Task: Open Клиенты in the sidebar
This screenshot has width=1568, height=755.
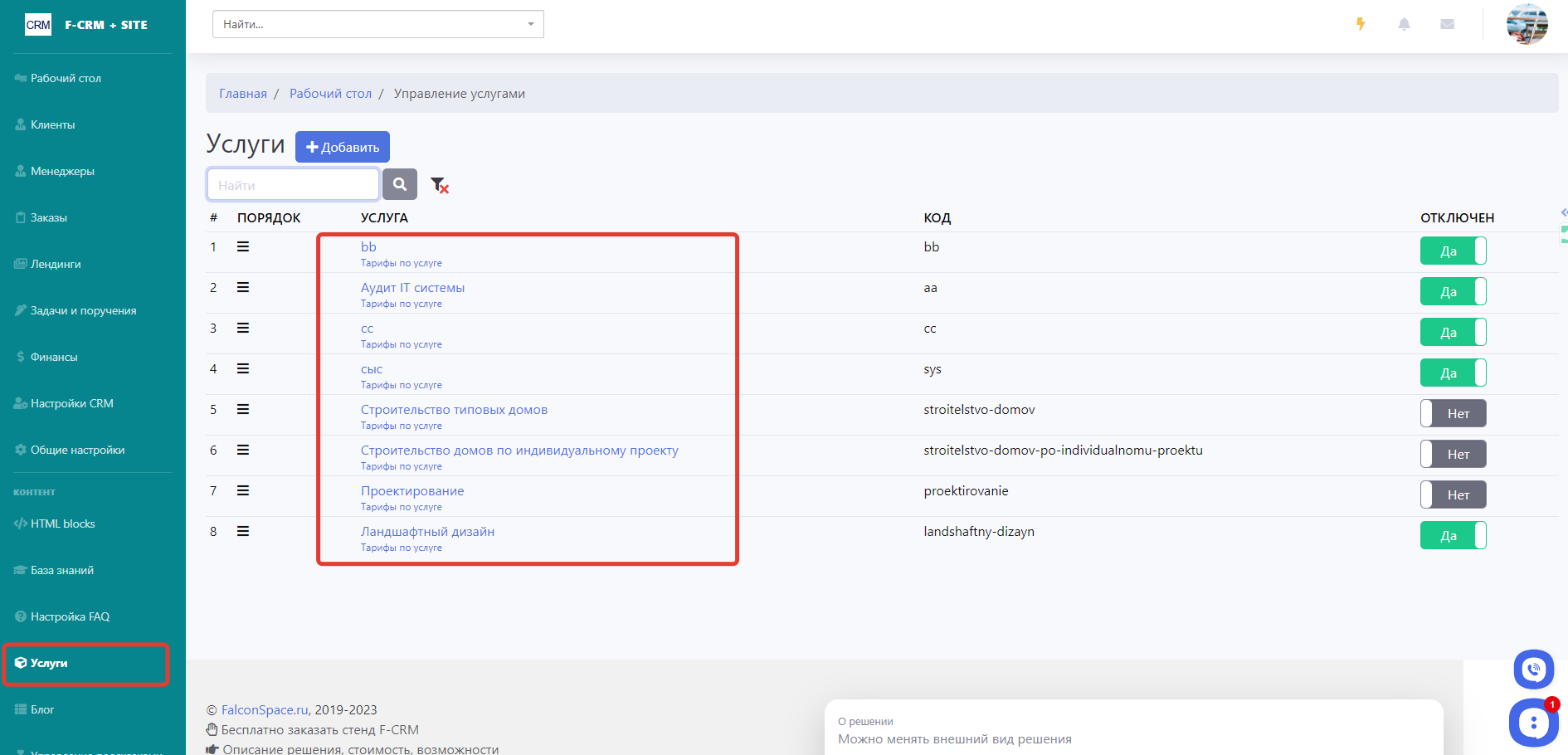Action: pos(53,124)
